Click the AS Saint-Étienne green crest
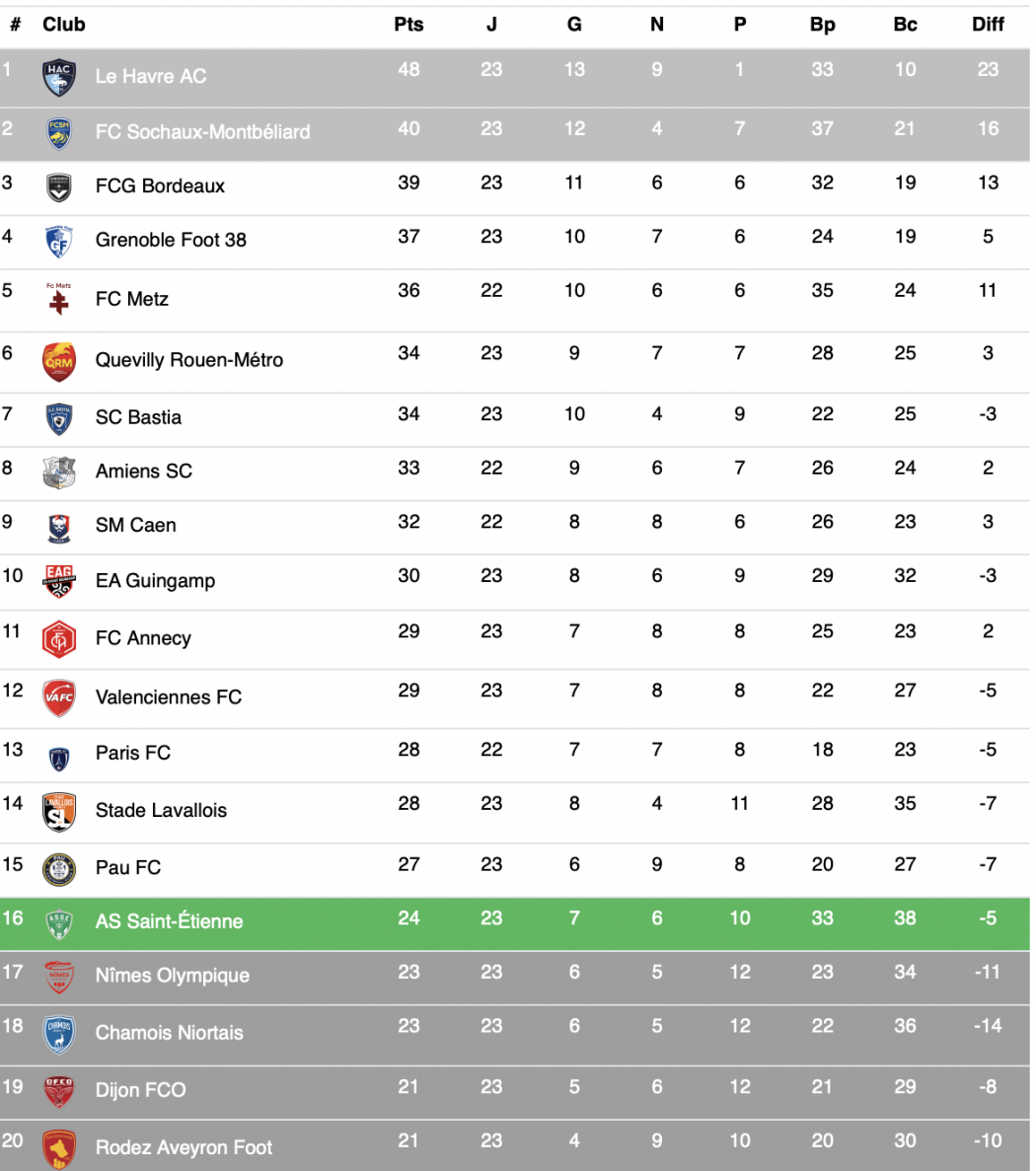The height and width of the screenshot is (1171, 1036). pyautogui.click(x=58, y=924)
